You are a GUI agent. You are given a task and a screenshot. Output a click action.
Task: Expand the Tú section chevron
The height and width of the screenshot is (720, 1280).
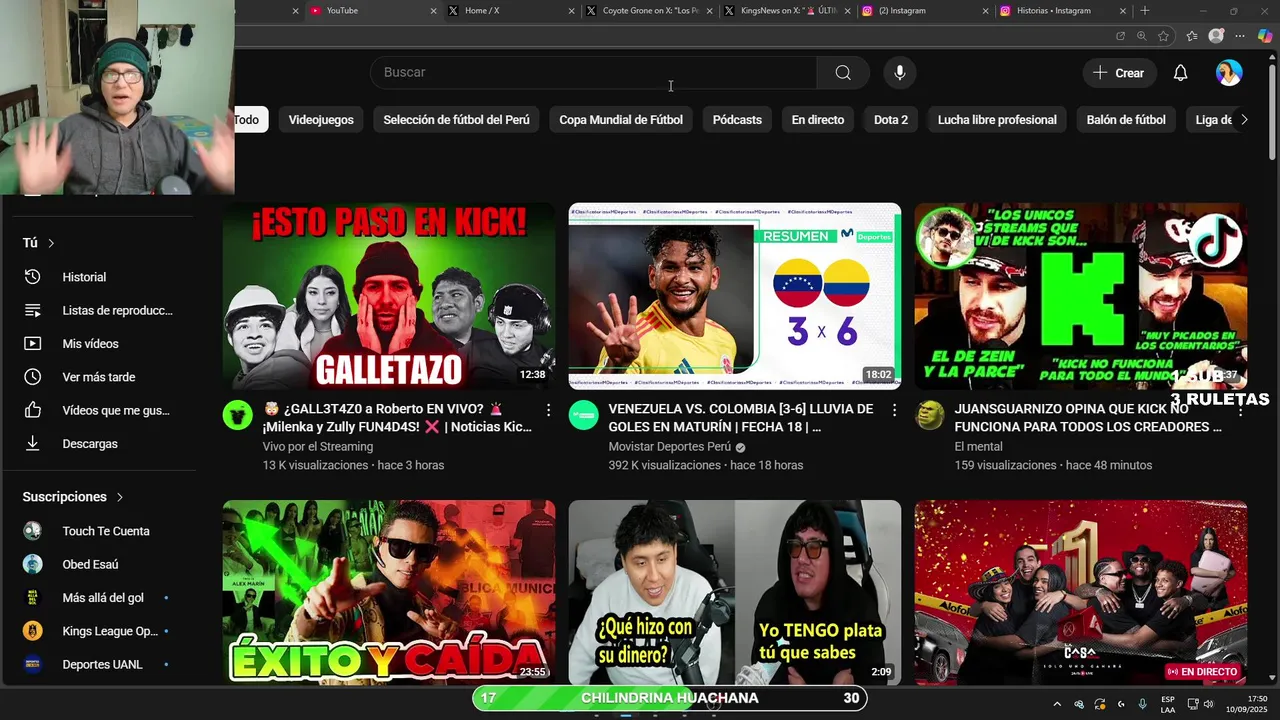51,243
